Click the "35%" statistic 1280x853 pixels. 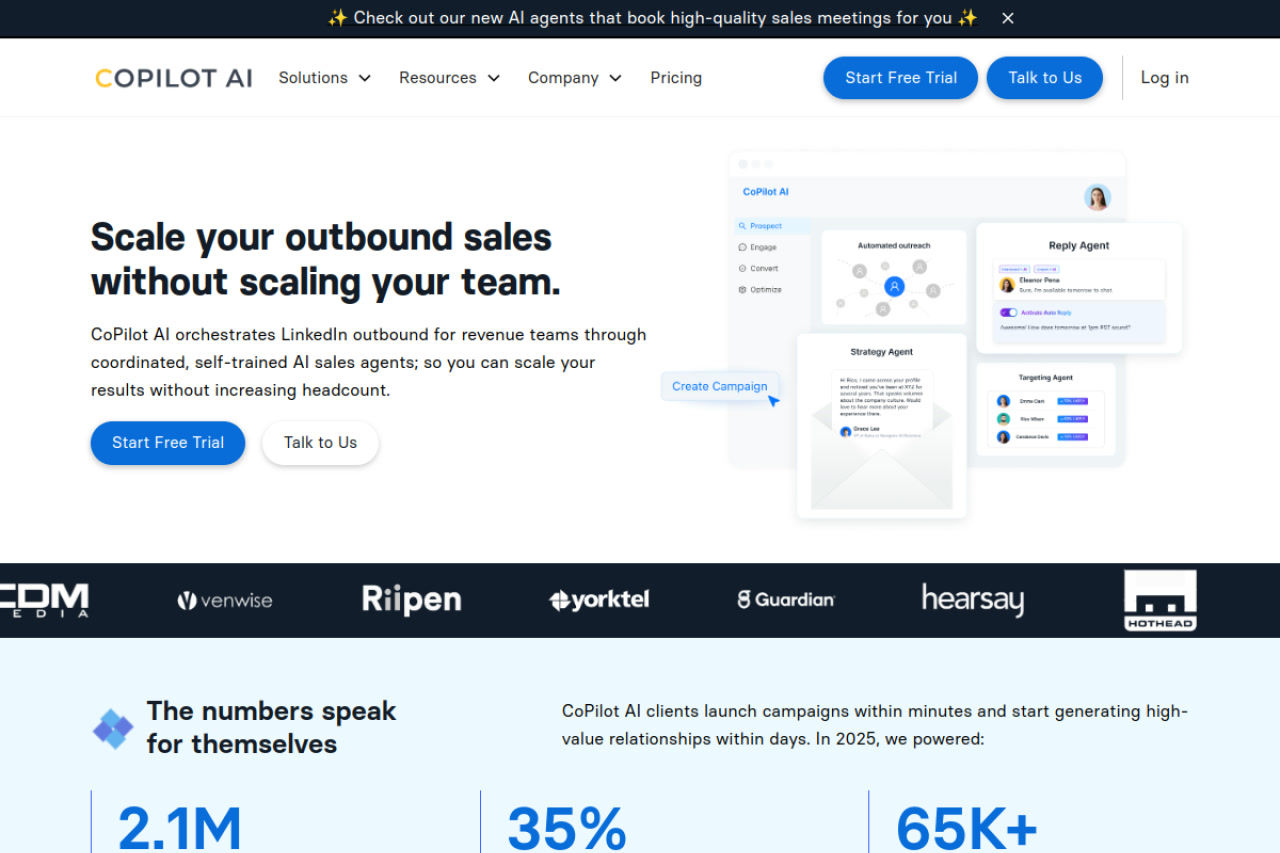567,829
